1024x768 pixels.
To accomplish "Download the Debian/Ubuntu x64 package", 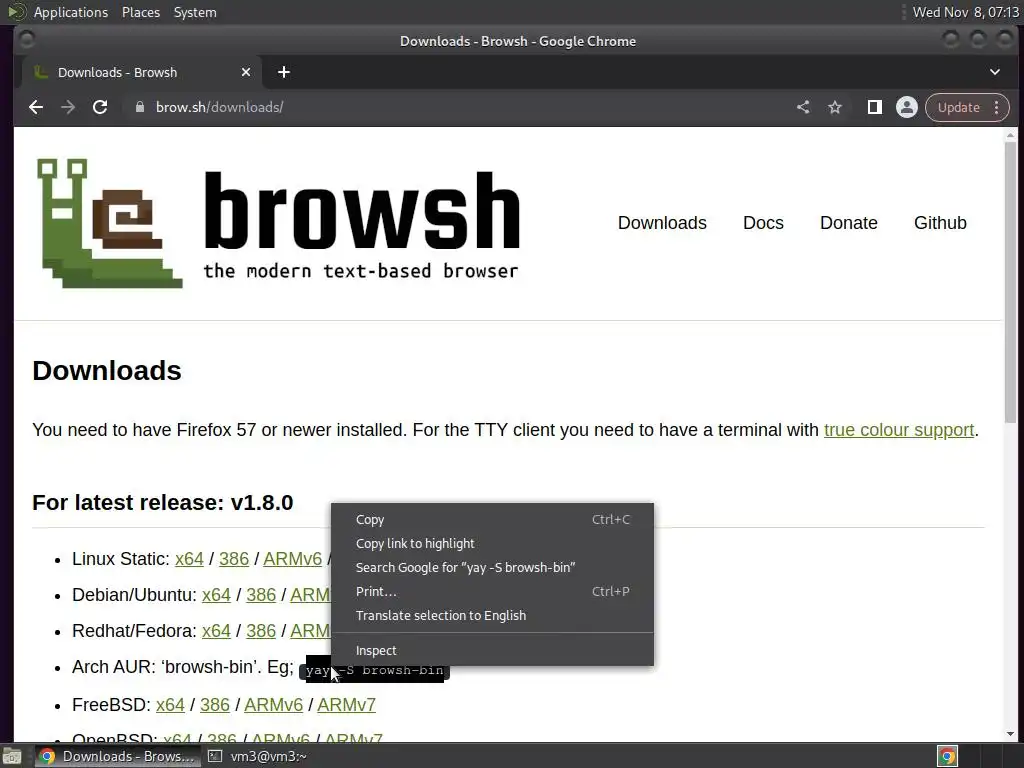I will (216, 595).
